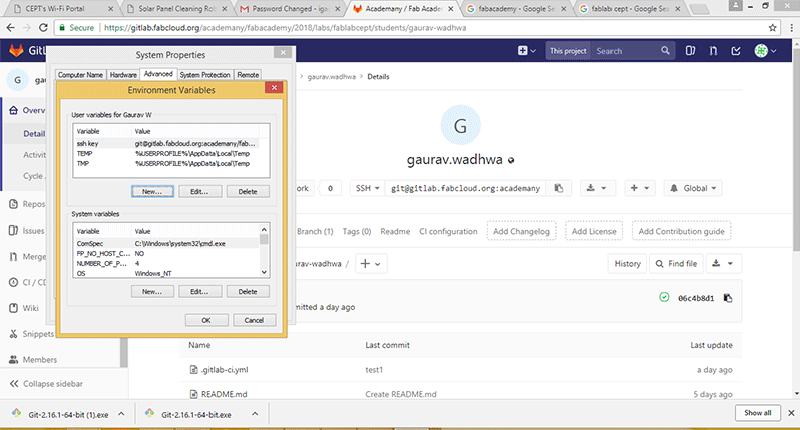The height and width of the screenshot is (430, 800).
Task: Select the ComSpec system variable row
Action: (167, 243)
